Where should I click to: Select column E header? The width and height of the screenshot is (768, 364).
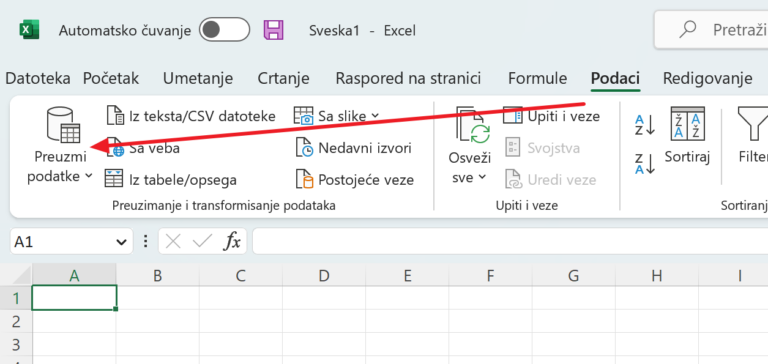[407, 276]
